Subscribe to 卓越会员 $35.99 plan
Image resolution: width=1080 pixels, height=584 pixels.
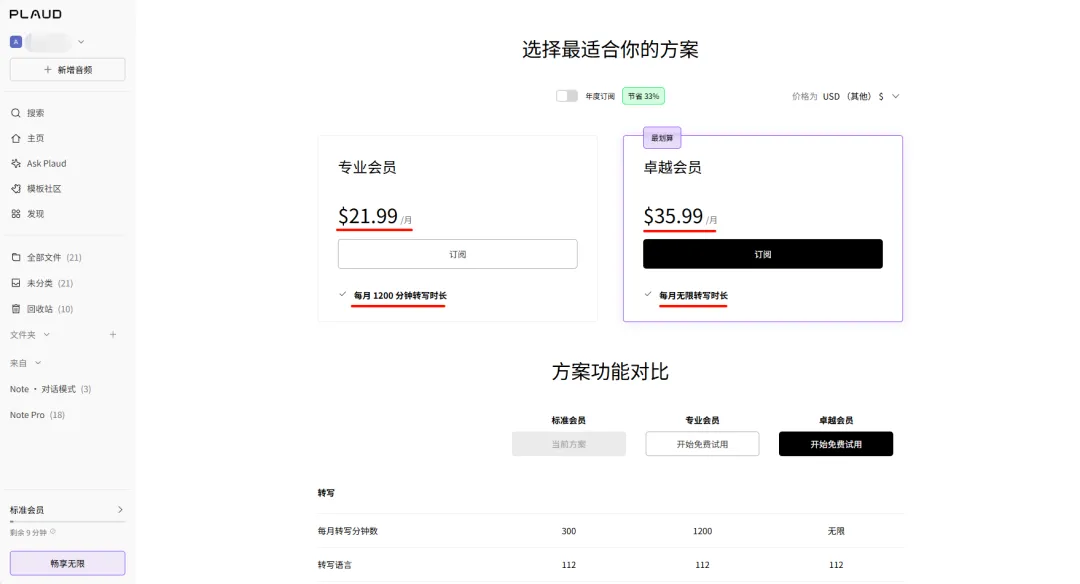point(762,254)
